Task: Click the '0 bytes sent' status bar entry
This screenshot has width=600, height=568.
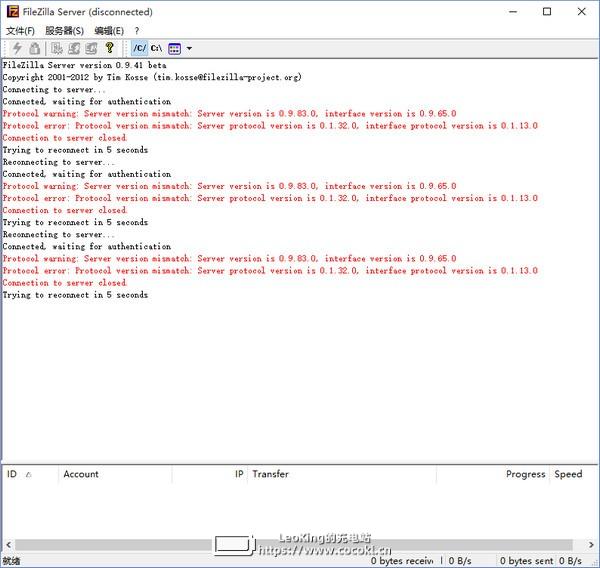Action: tap(526, 561)
